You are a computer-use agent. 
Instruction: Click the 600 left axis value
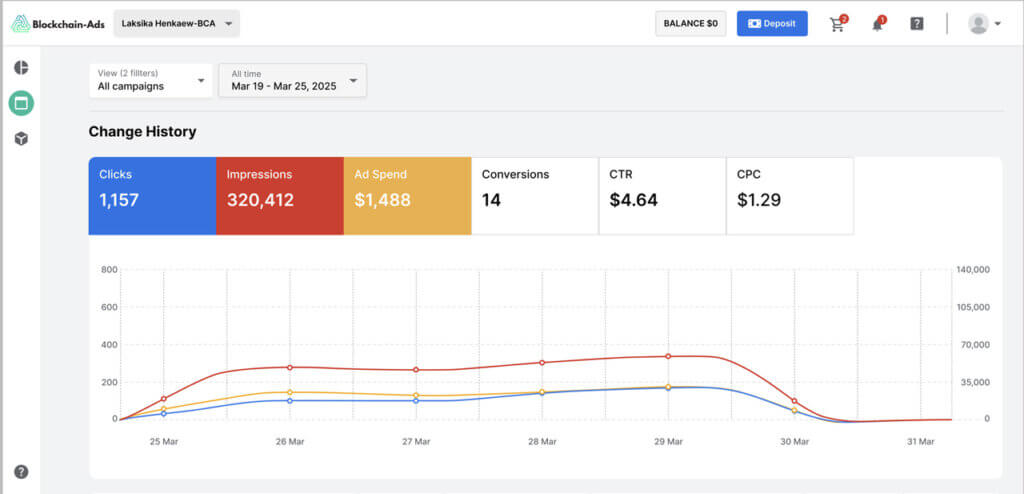109,307
